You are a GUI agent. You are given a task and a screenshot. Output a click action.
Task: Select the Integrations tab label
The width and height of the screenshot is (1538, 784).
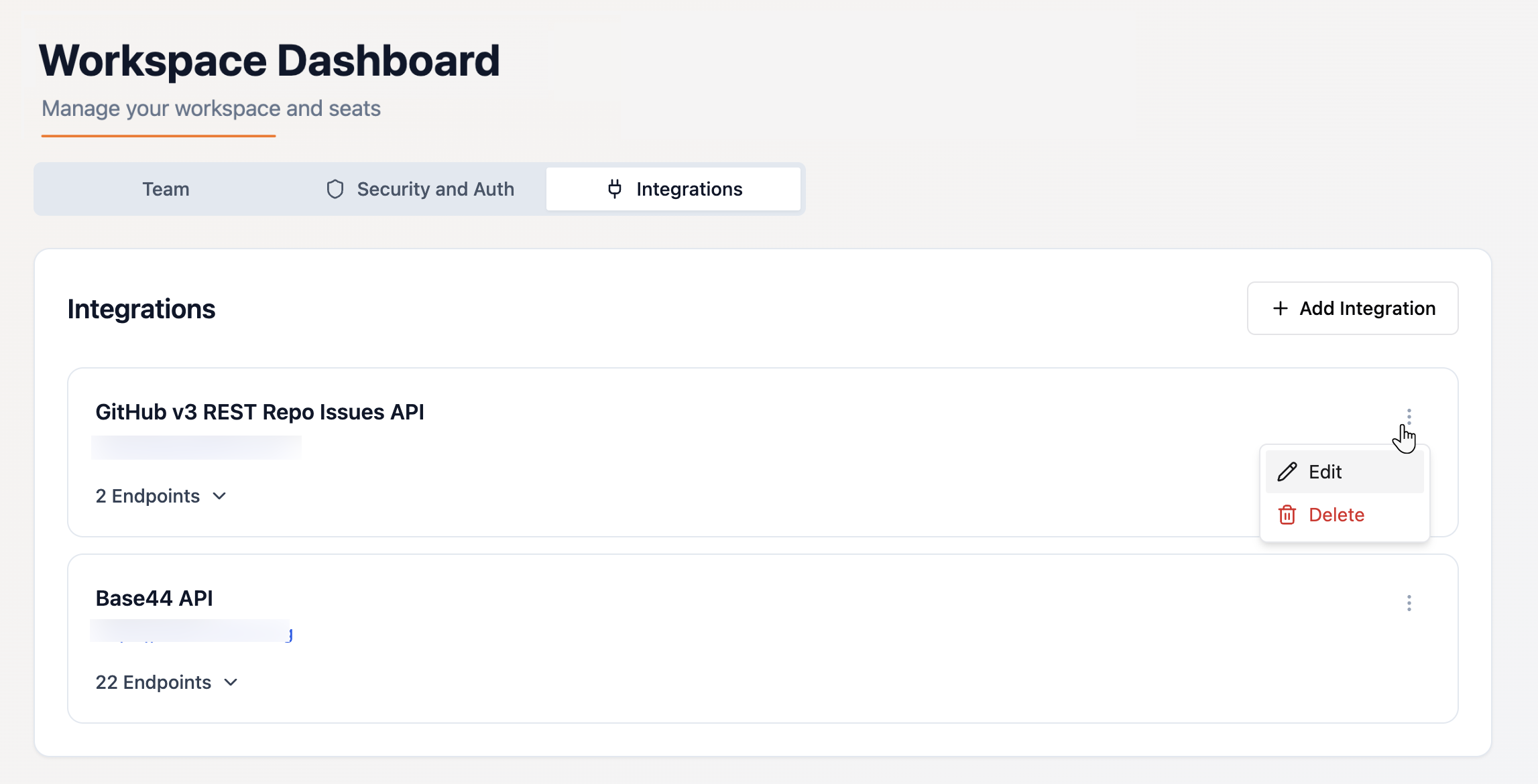click(689, 189)
